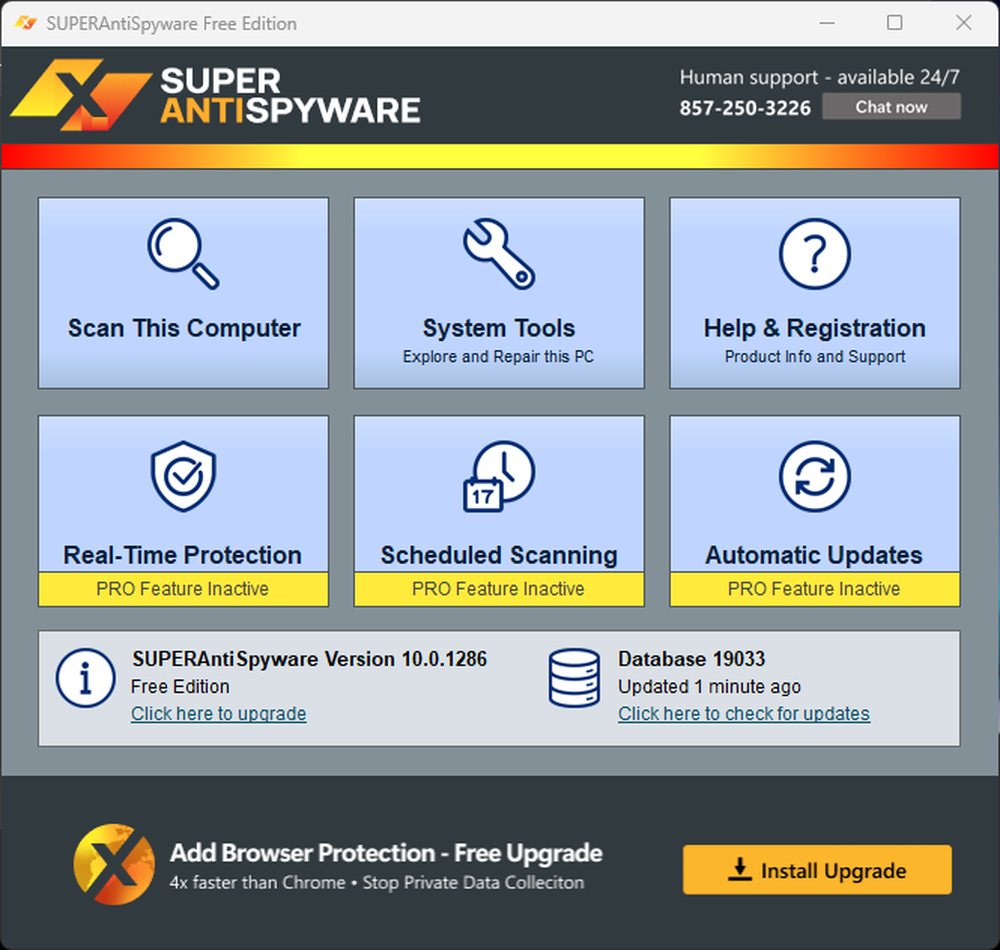Activate the Scheduled Scanning PRO feature banner
This screenshot has height=950, width=1000.
click(x=498, y=589)
